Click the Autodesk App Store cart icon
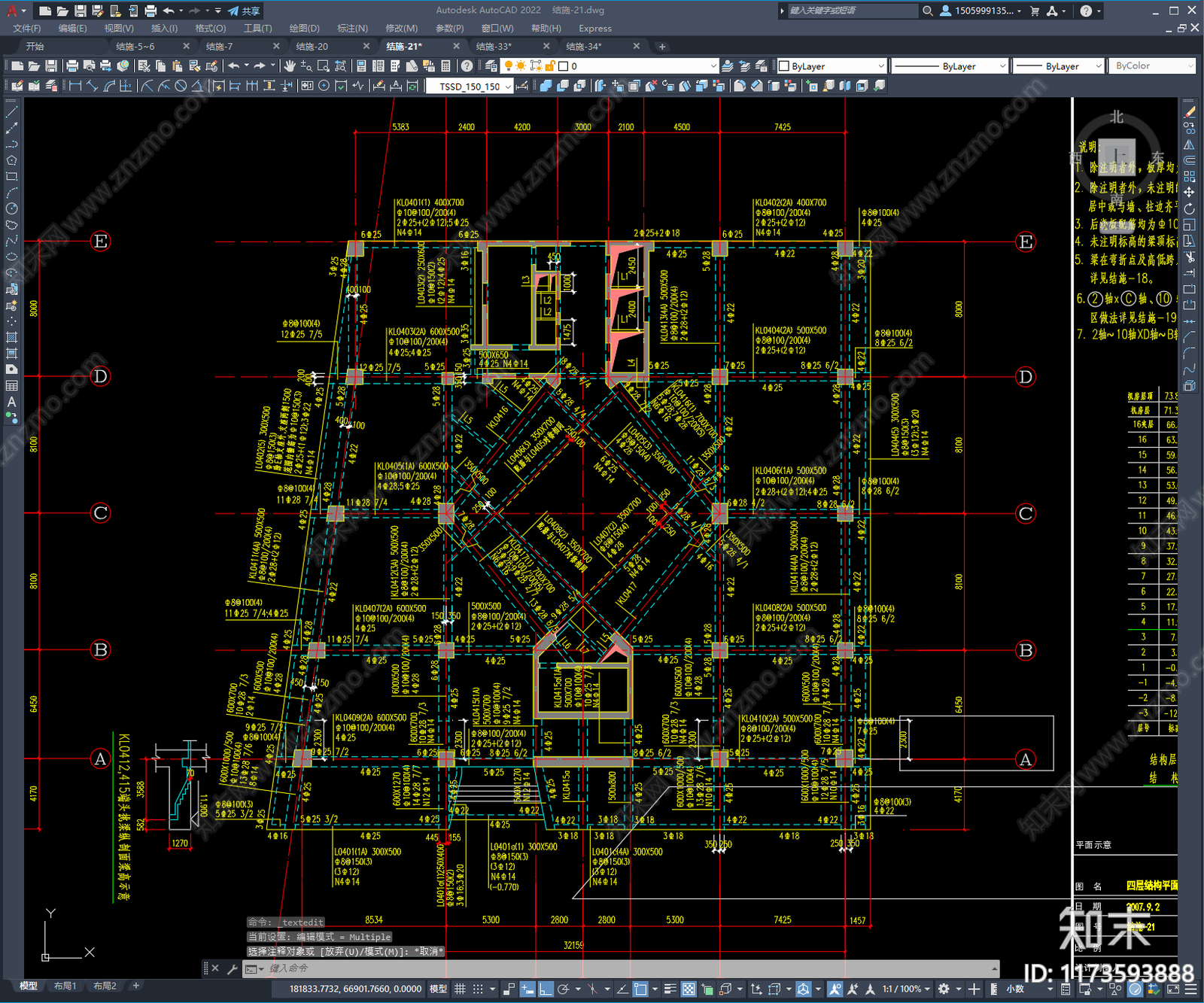Image resolution: width=1204 pixels, height=1003 pixels. (1035, 11)
